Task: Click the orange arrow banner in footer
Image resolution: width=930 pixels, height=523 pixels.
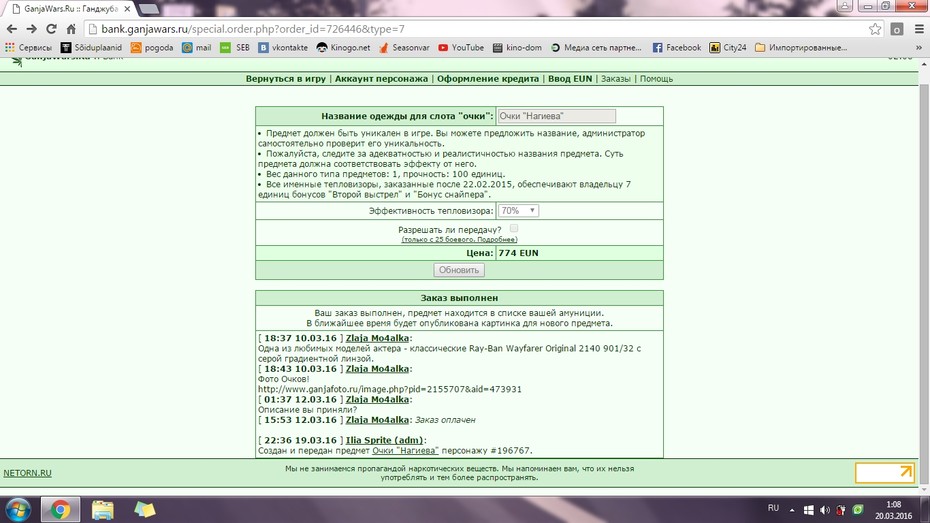Action: pos(884,473)
